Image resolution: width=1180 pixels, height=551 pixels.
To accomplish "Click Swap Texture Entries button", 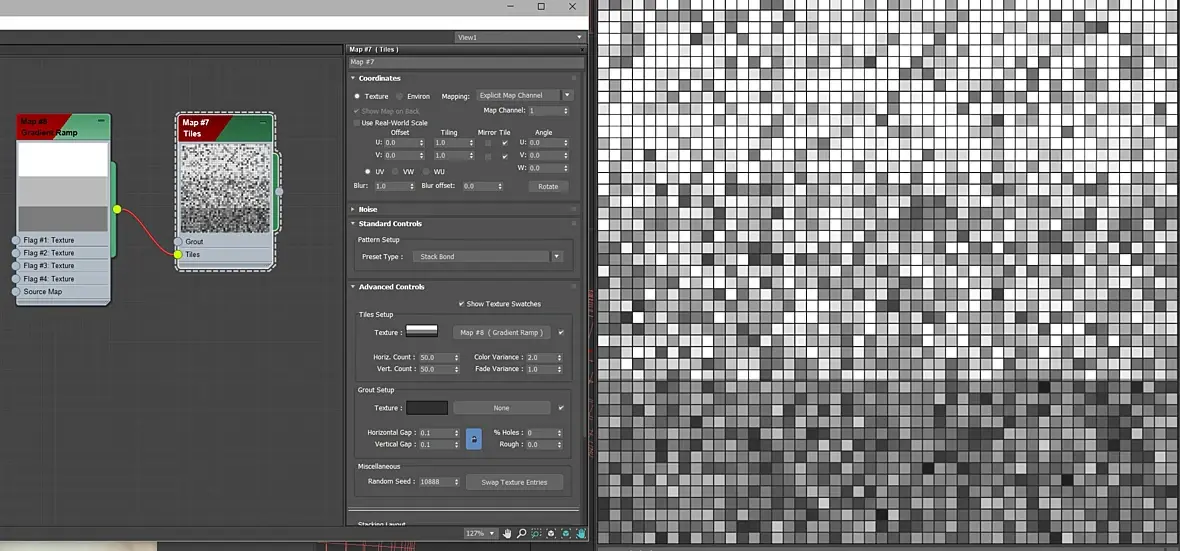I will click(x=514, y=482).
